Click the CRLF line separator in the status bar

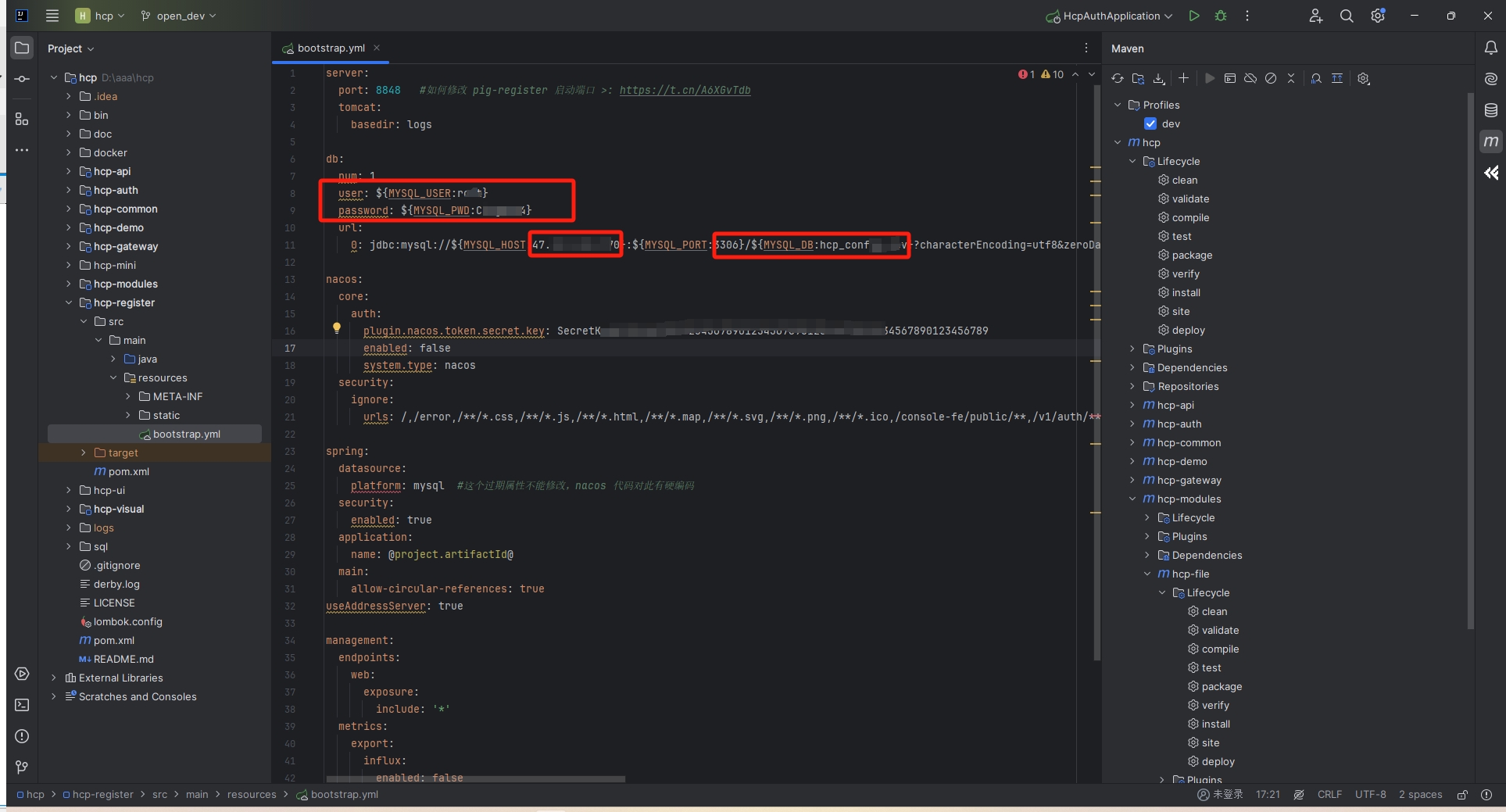click(x=1329, y=795)
